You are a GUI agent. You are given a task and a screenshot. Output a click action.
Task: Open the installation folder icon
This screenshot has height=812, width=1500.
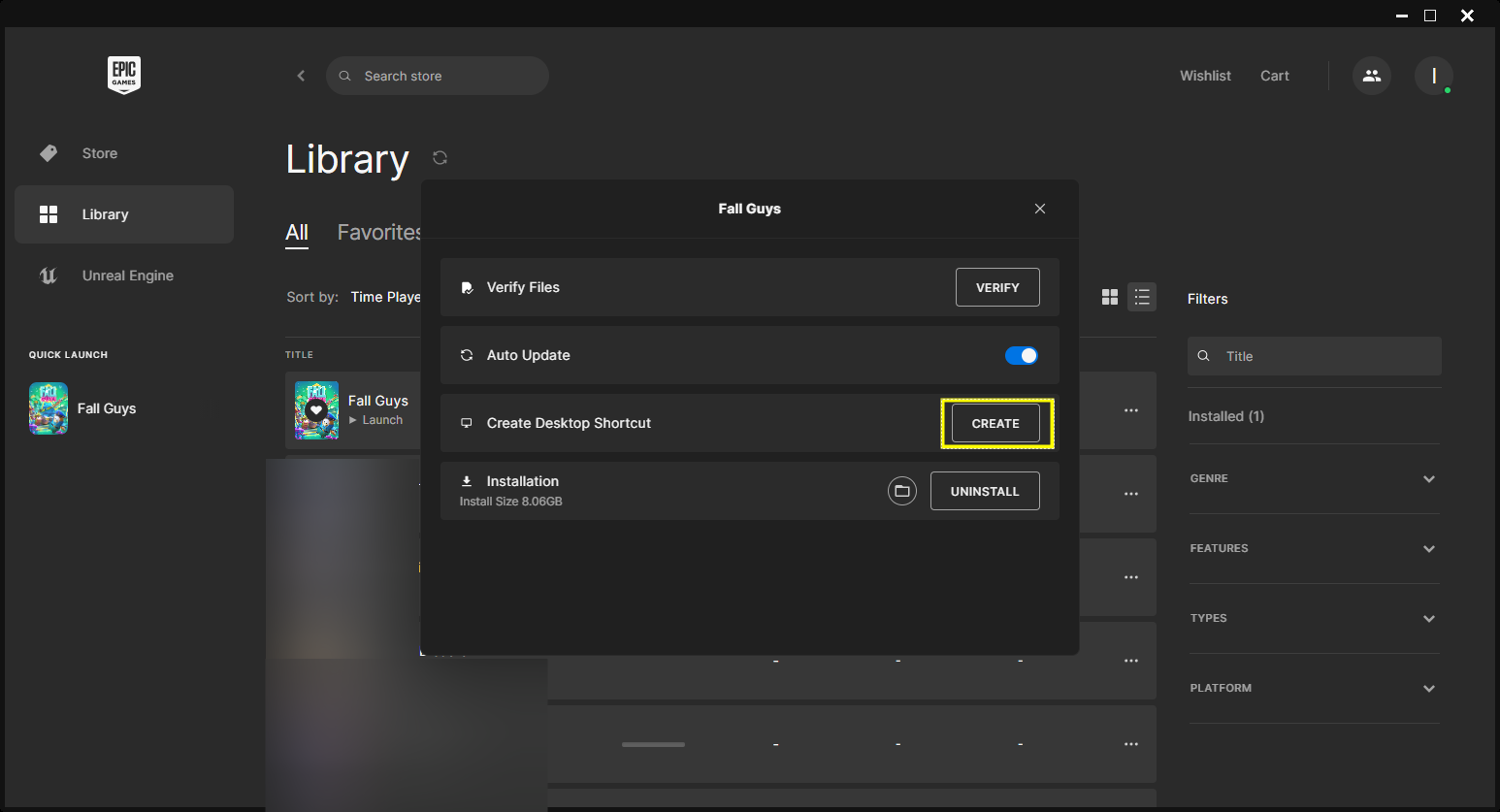(902, 491)
